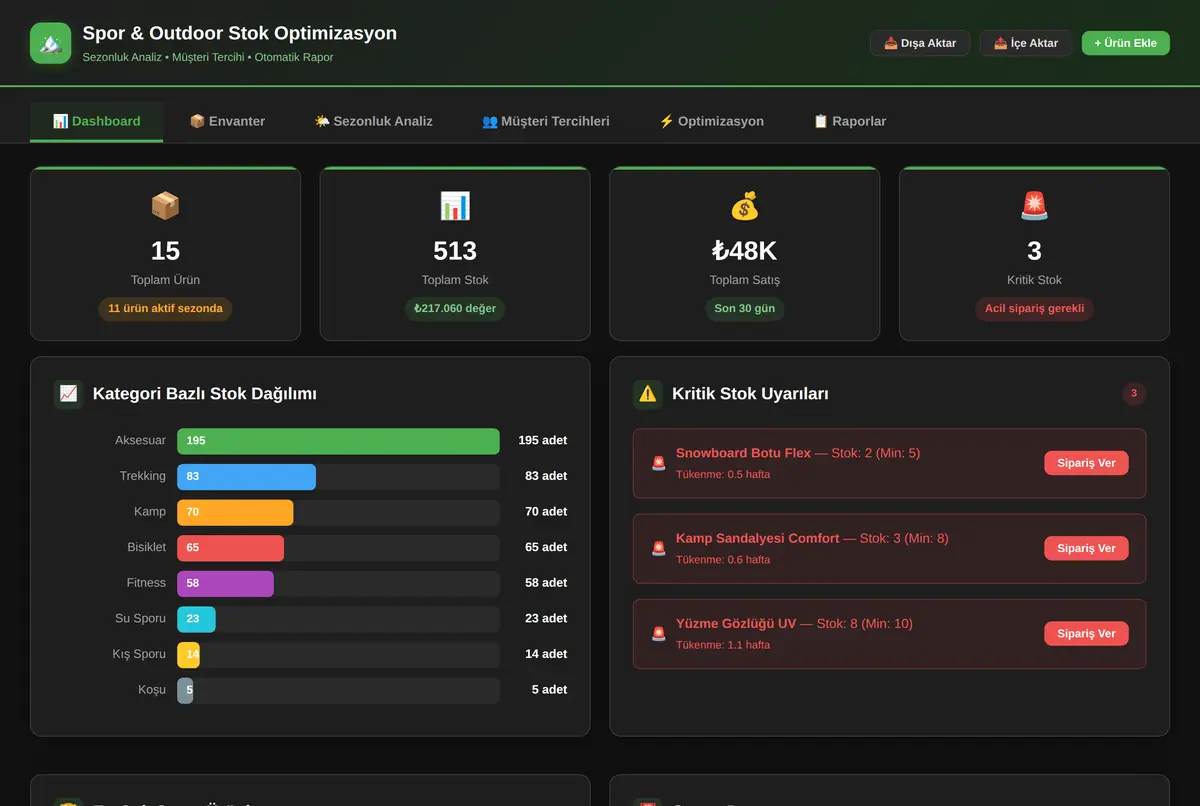
Task: Add a product with Ürün Ekle
Action: tap(1126, 43)
